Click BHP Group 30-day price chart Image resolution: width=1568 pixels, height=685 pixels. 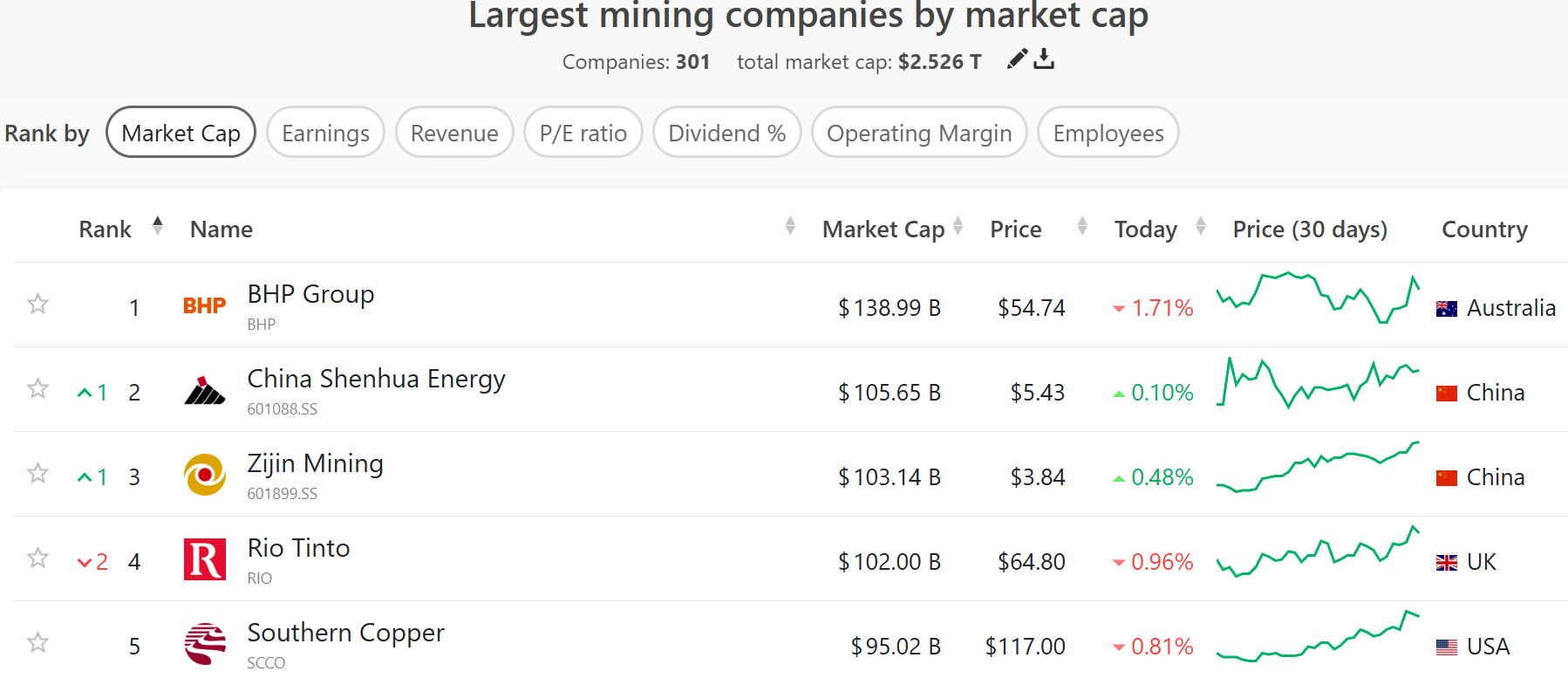point(1318,298)
